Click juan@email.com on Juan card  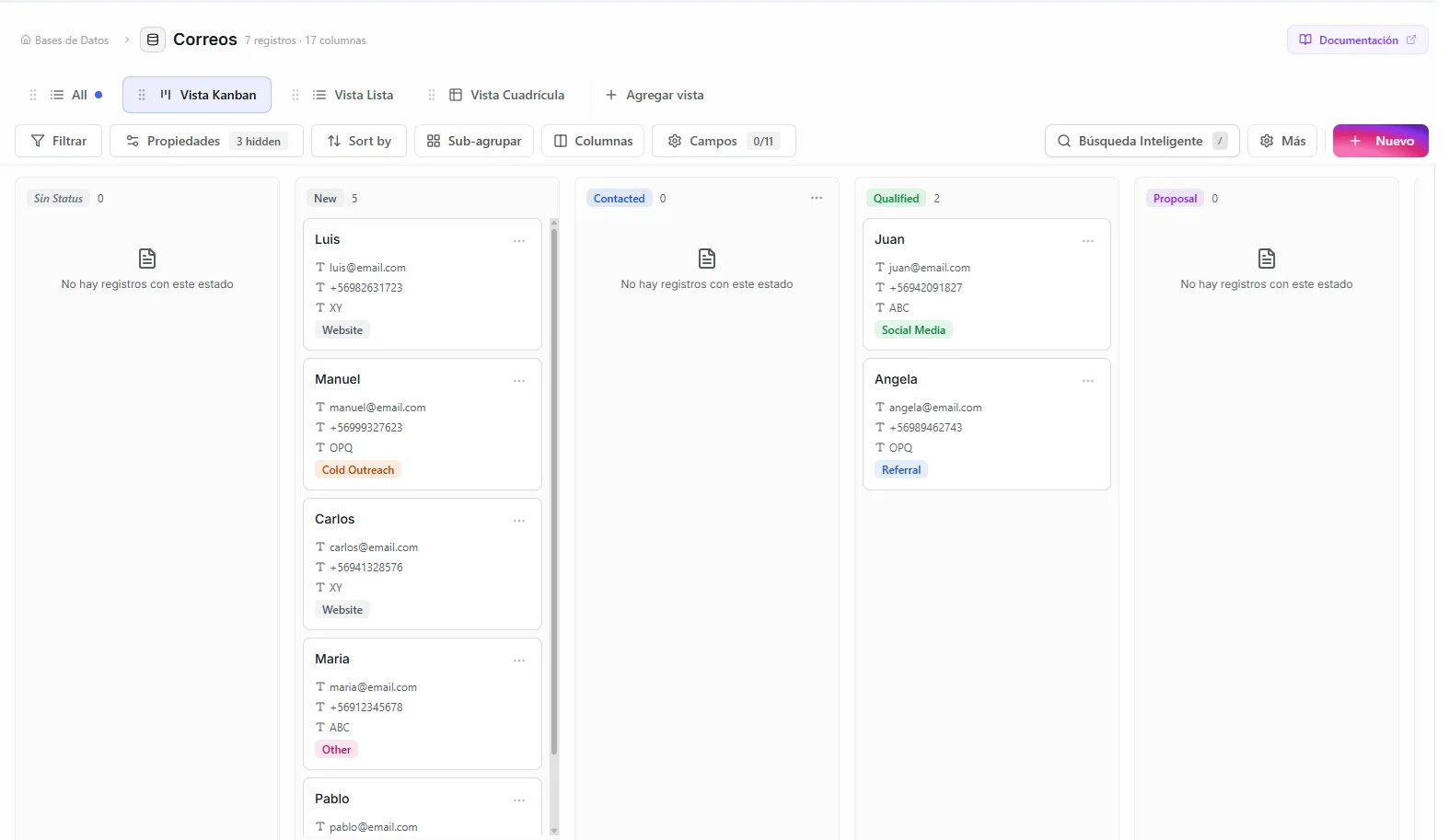point(929,268)
